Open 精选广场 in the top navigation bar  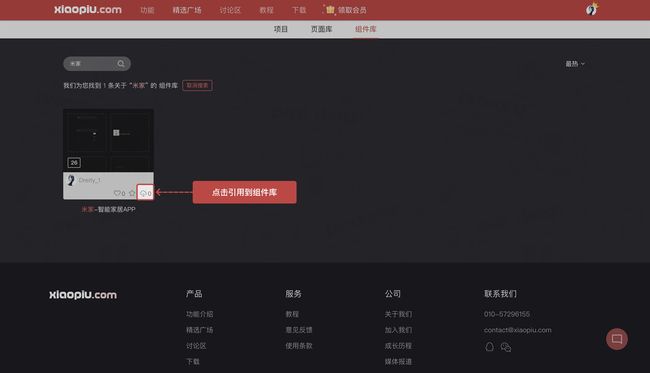187,10
